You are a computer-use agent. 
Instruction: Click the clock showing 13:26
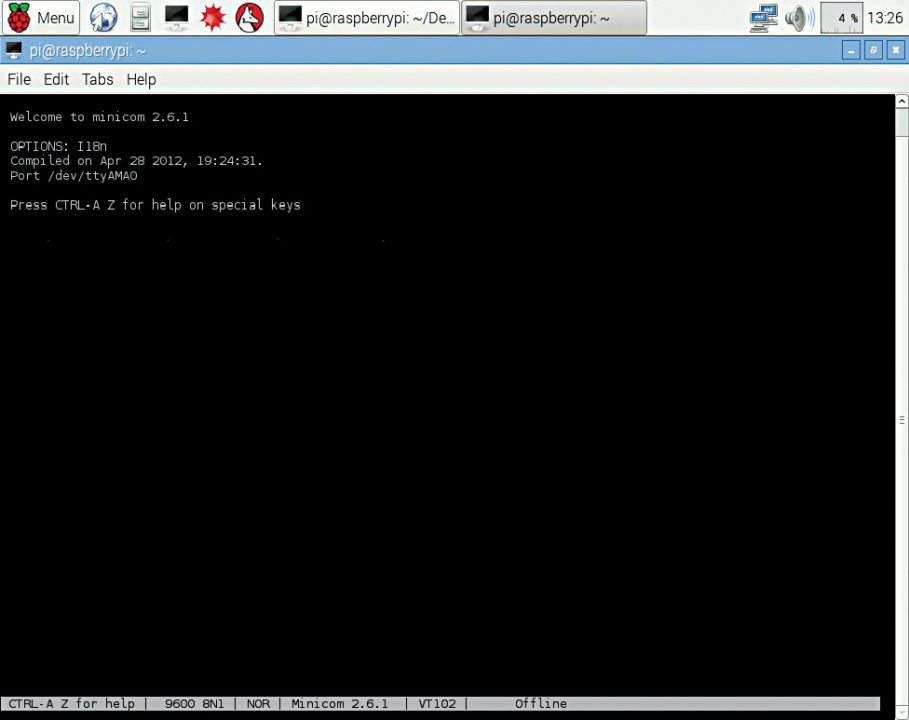[x=885, y=17]
